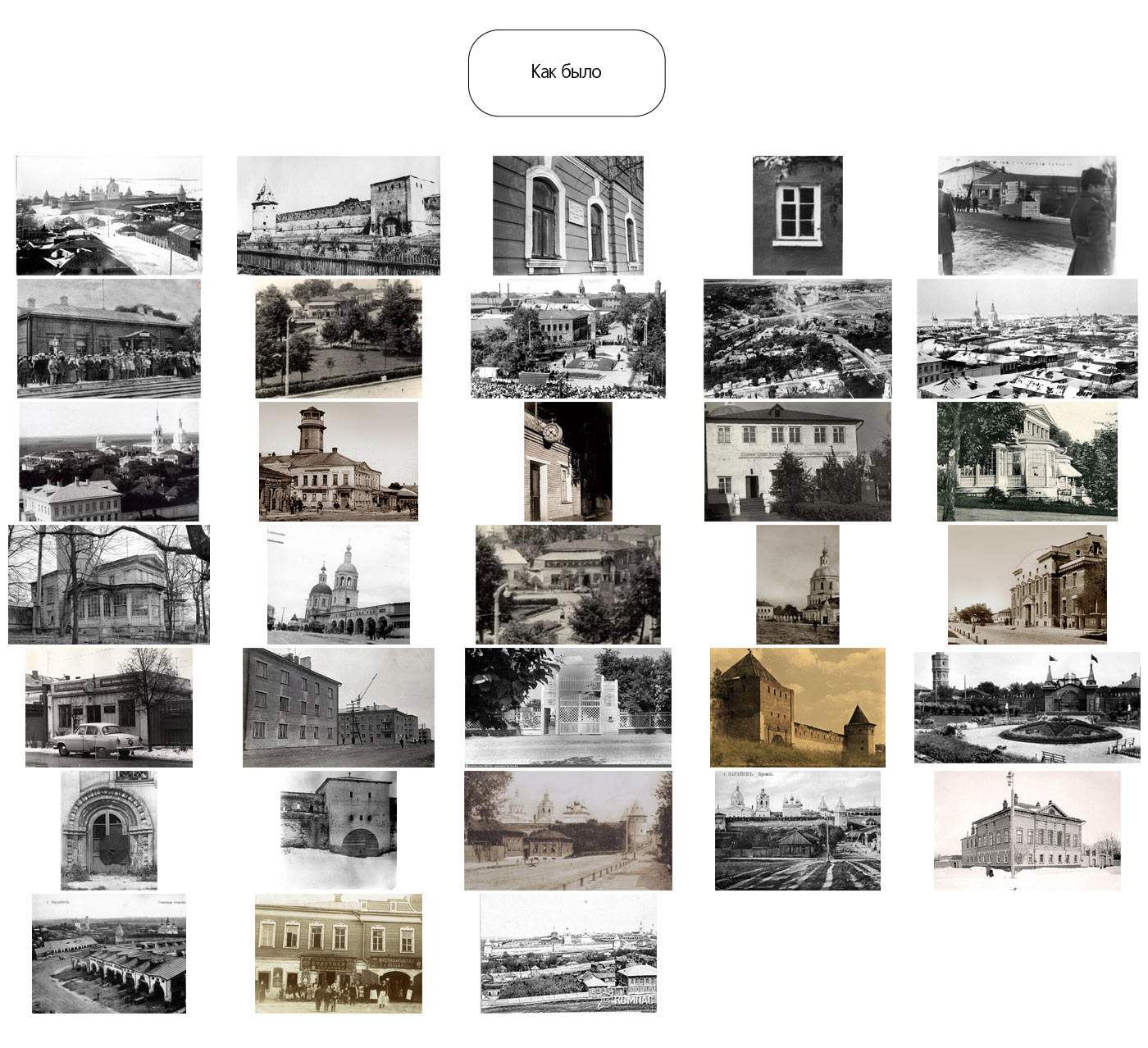Select the facade with arched windows and plaque
This screenshot has width=1148, height=1048.
click(x=567, y=215)
